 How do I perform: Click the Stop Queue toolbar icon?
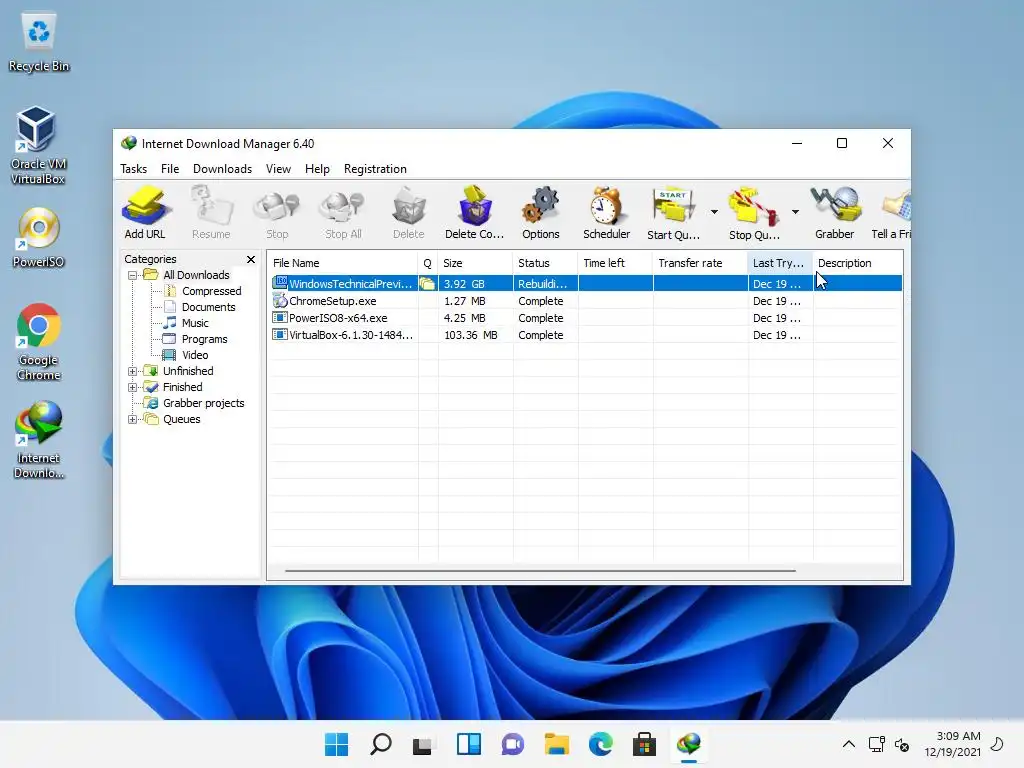coord(754,213)
